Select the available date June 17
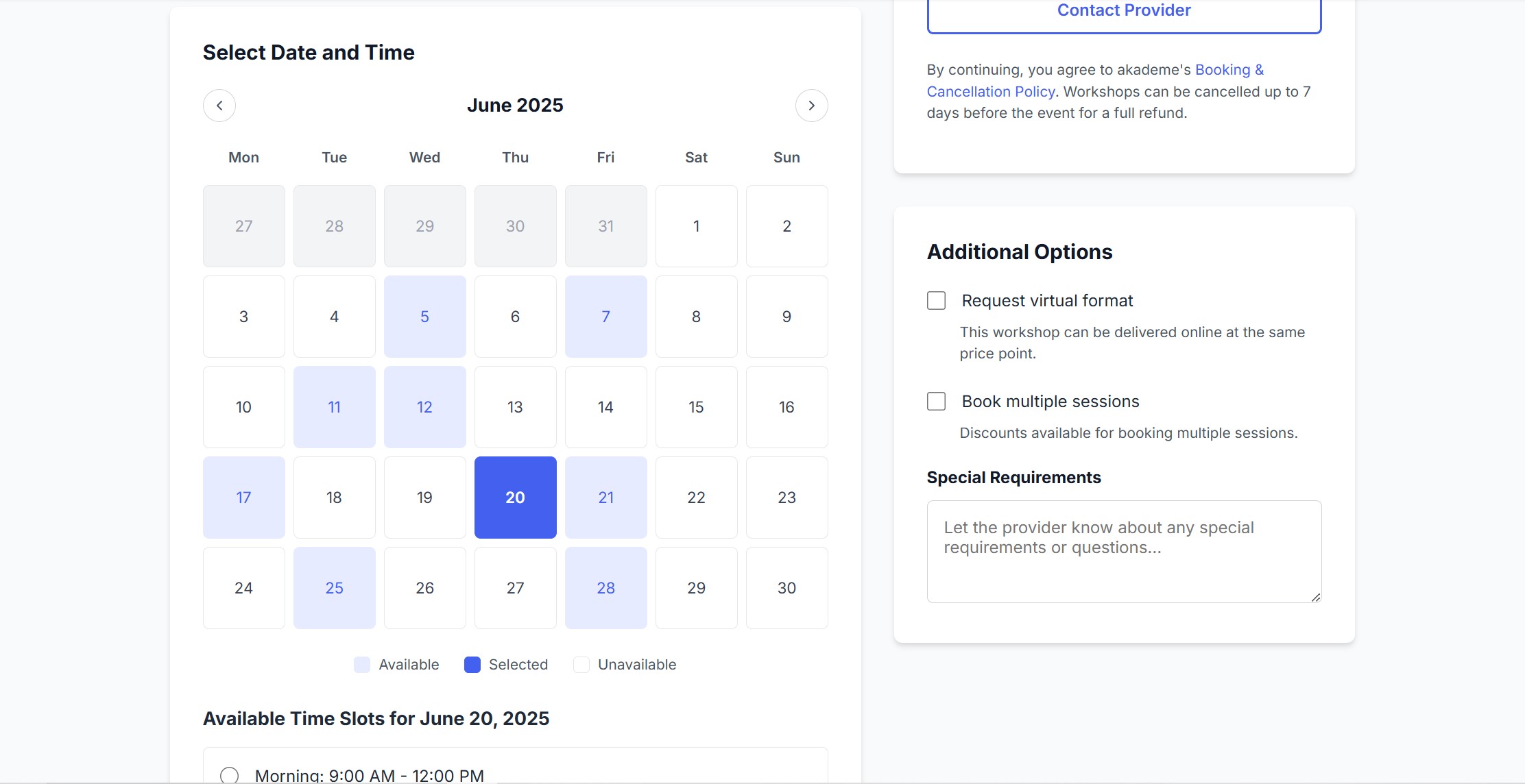Viewport: 1525px width, 784px height. coord(243,498)
